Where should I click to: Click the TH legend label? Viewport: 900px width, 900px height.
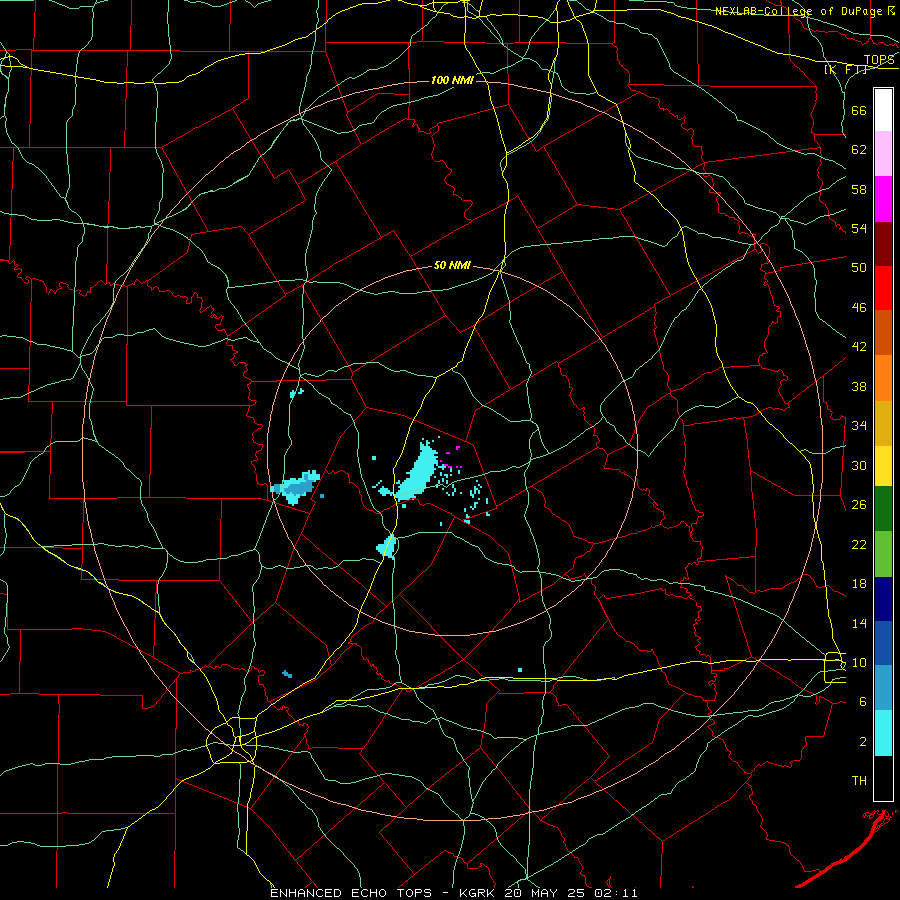(859, 781)
